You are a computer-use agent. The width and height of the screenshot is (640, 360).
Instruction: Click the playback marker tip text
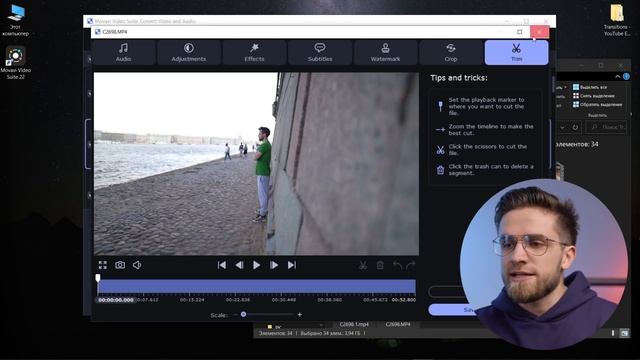tap(486, 106)
